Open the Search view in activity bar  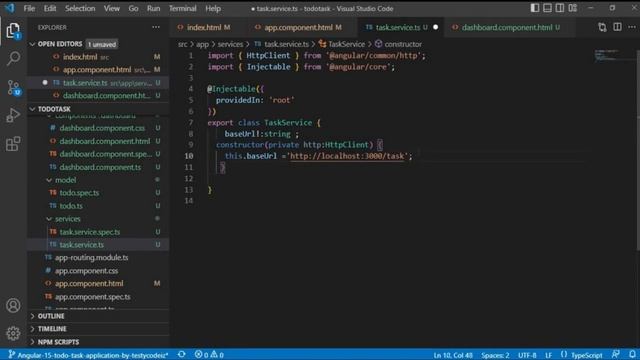[x=13, y=58]
